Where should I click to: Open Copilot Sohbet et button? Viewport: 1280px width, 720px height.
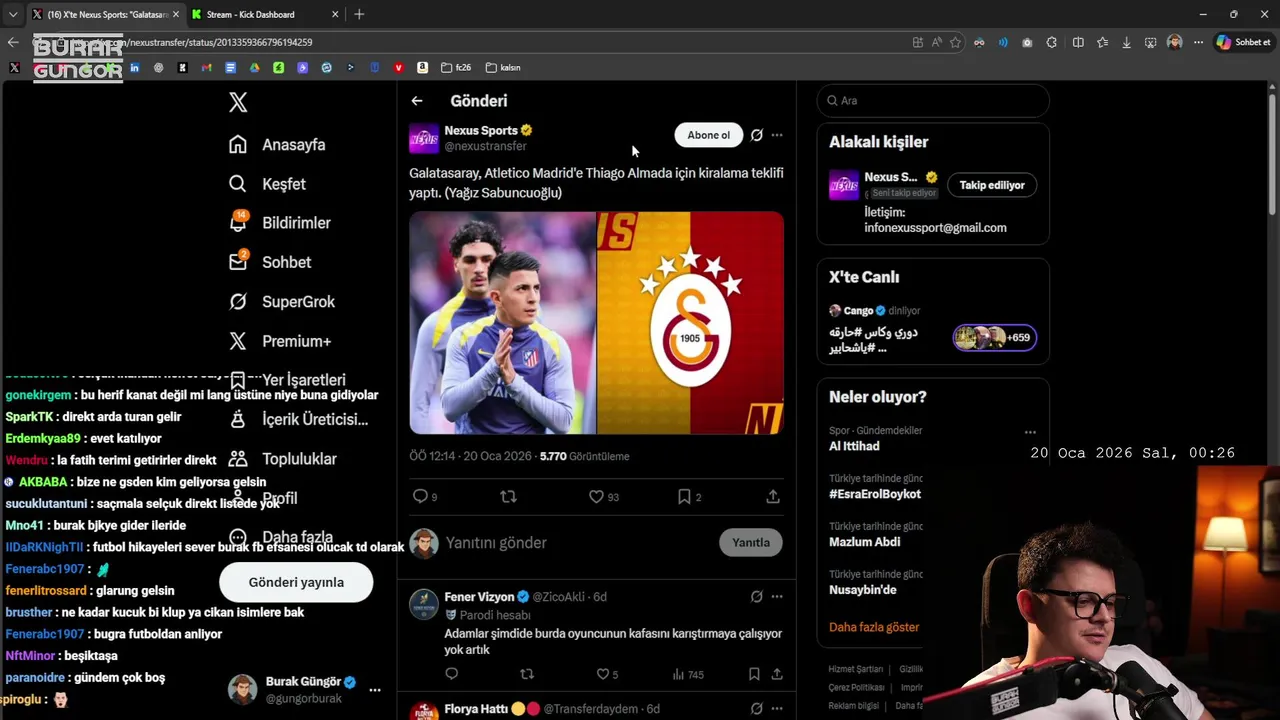[1244, 43]
